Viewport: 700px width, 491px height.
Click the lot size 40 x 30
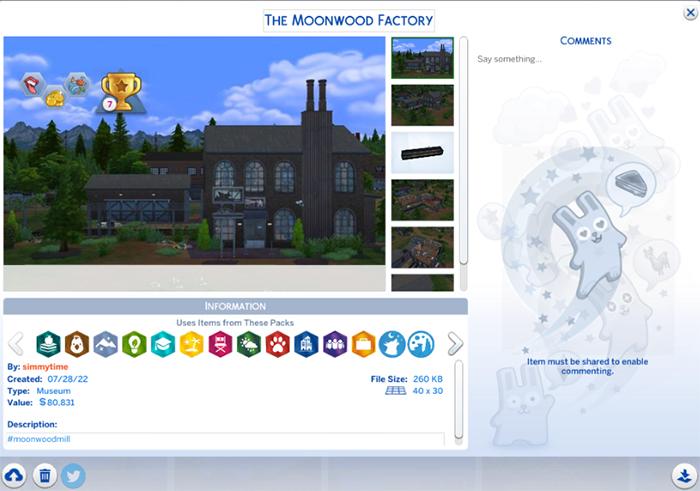[428, 391]
